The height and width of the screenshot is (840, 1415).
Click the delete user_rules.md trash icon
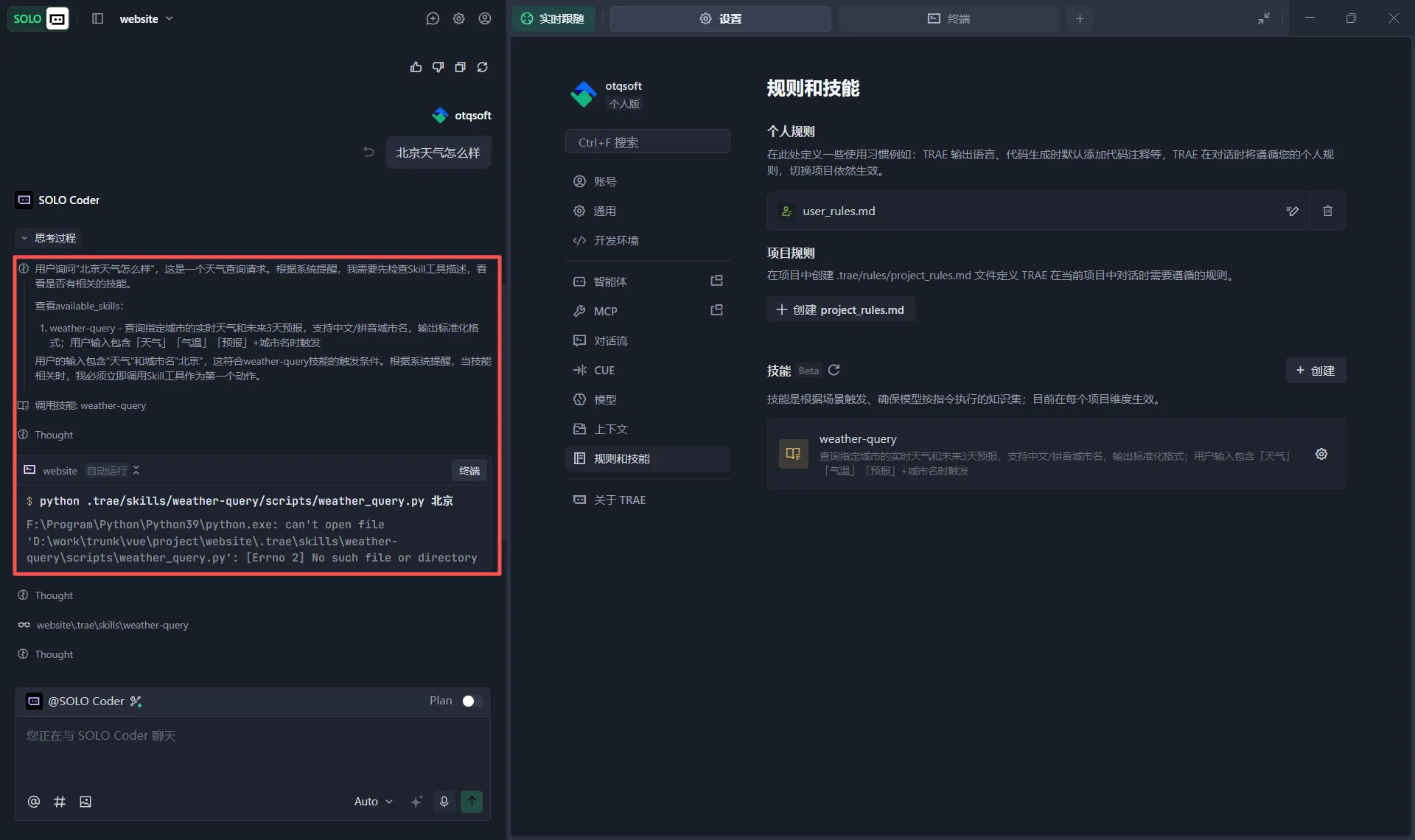tap(1327, 211)
